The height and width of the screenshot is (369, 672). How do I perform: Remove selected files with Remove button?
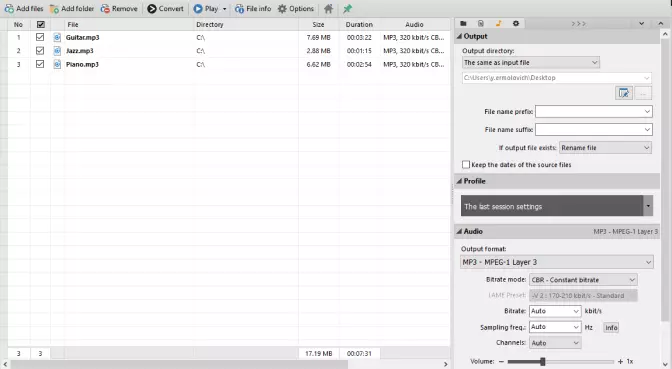119,9
